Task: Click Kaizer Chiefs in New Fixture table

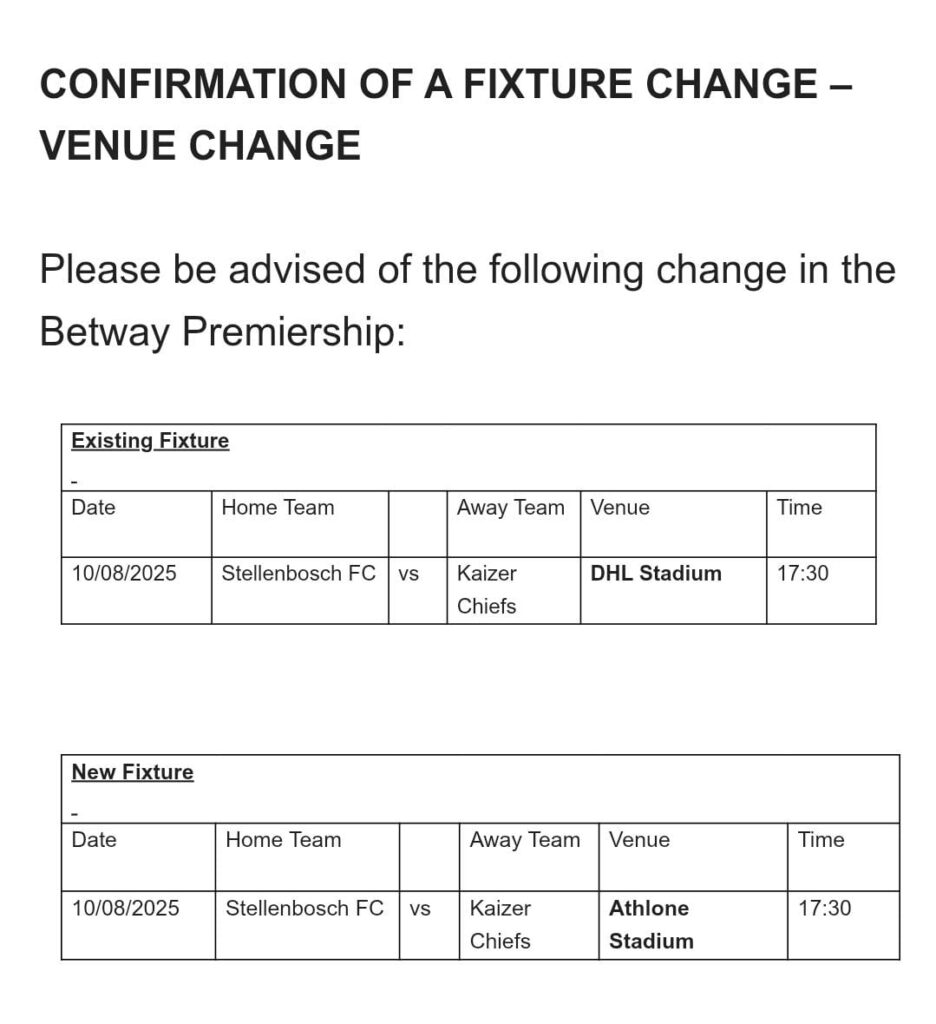Action: (500, 924)
